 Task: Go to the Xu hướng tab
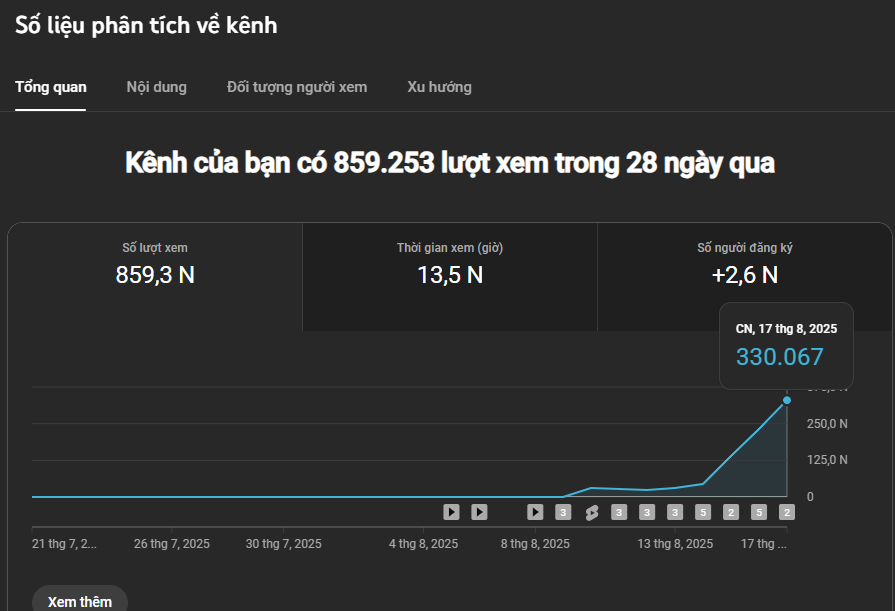click(x=439, y=87)
